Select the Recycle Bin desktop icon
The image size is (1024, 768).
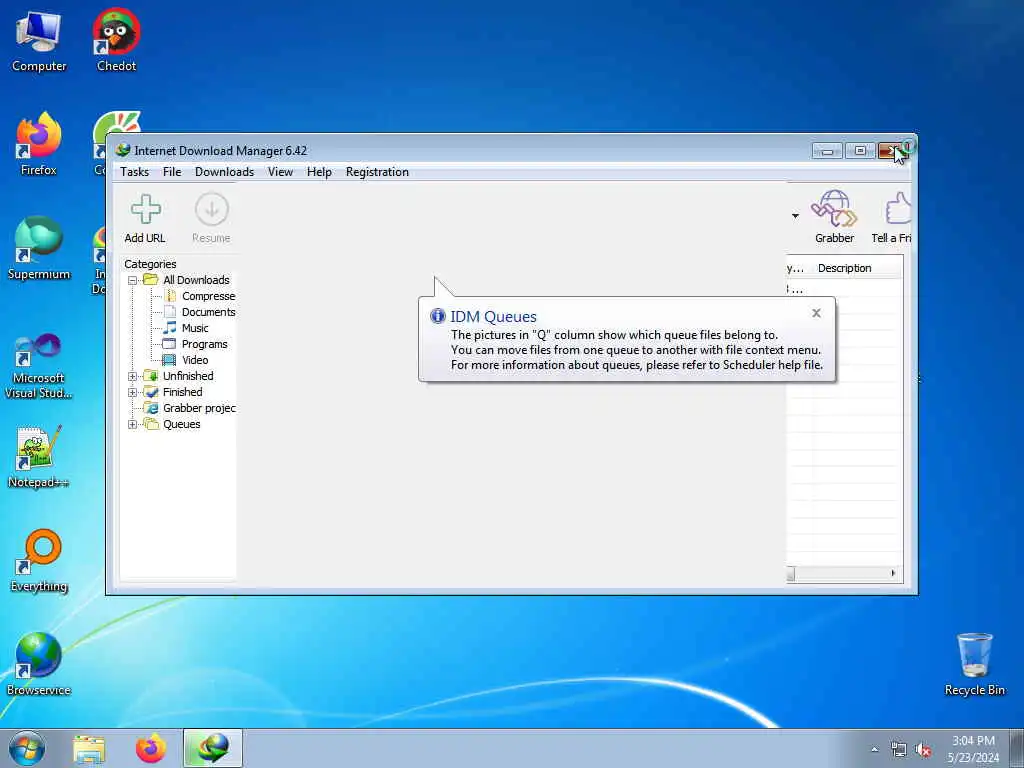point(974,664)
